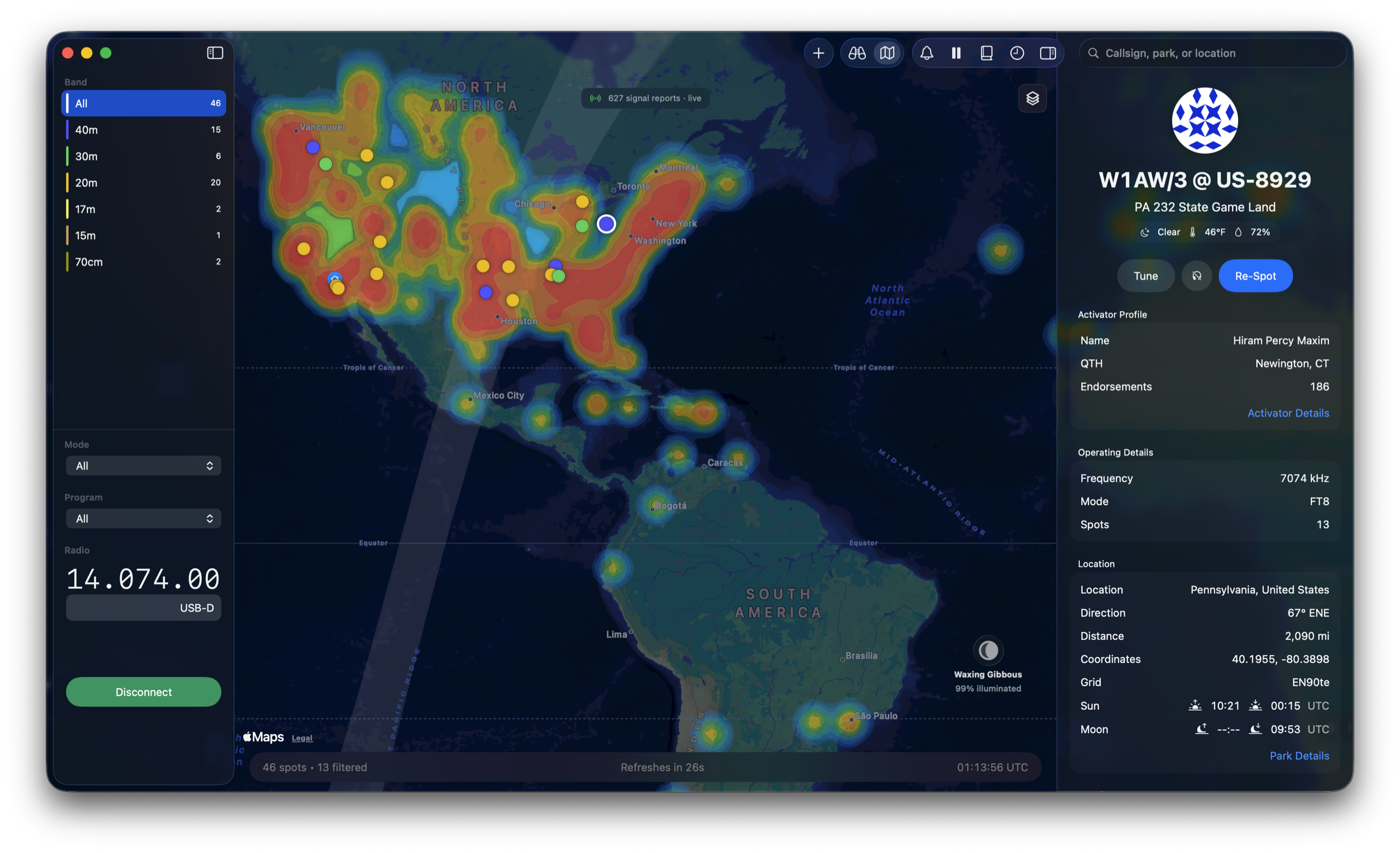Screen dimensions: 1400x853
Task: Open the Program dropdown
Action: [144, 518]
